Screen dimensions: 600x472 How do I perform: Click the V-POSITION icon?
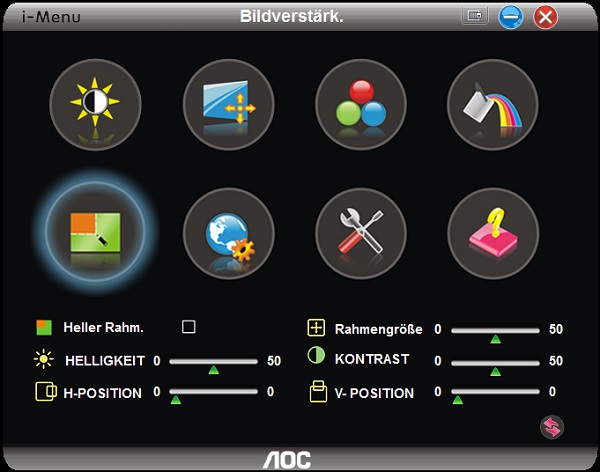point(318,391)
